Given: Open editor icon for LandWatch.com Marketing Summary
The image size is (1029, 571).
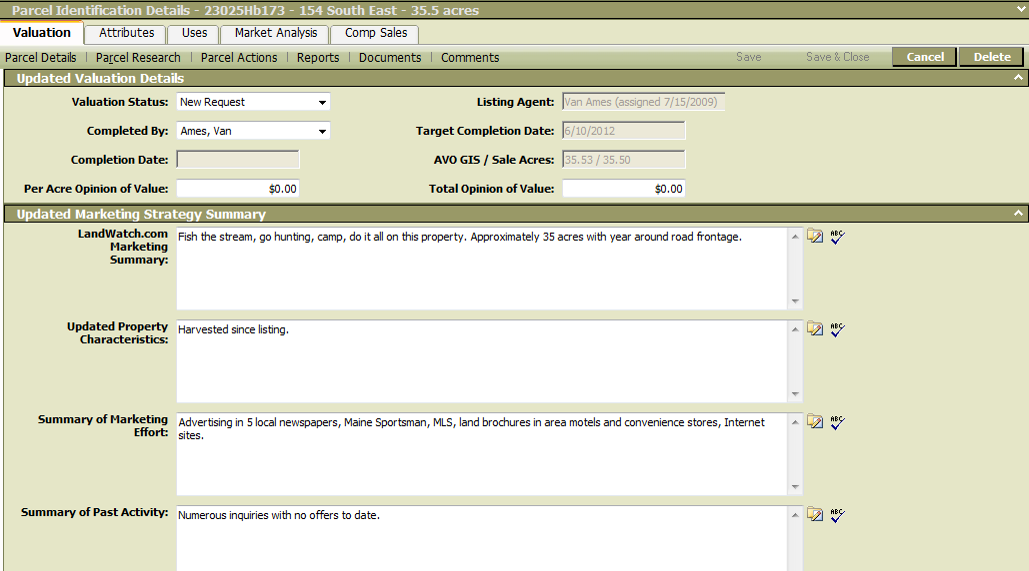Looking at the screenshot, I should 815,237.
